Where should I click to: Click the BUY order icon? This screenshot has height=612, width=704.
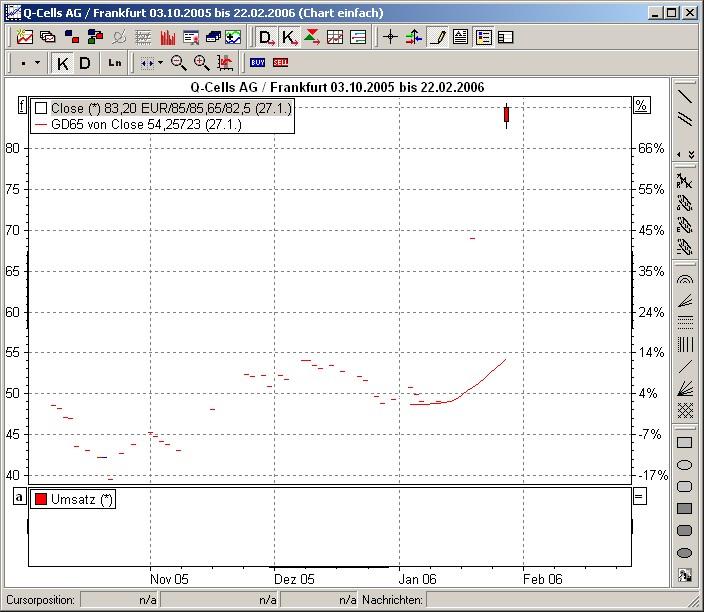[258, 63]
